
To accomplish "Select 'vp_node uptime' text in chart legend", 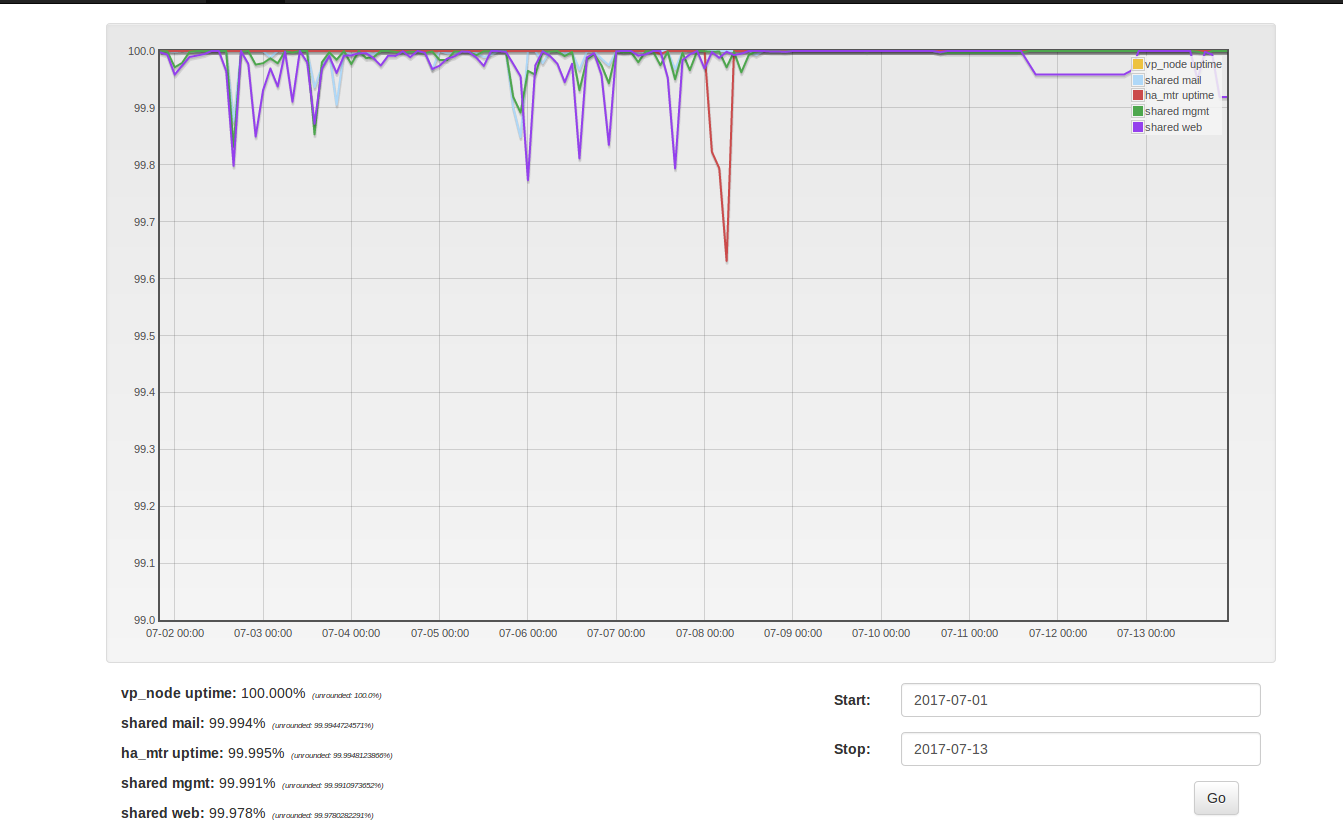I will coord(1183,64).
